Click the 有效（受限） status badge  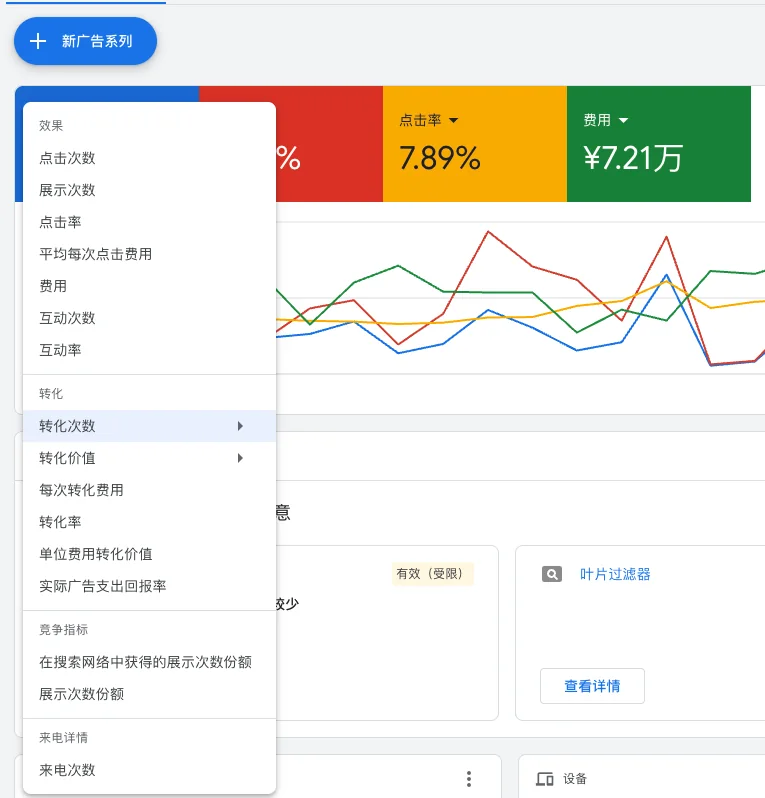coord(433,574)
